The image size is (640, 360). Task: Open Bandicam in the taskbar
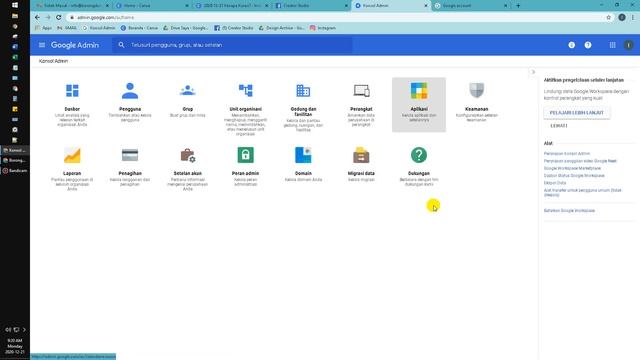click(x=15, y=171)
